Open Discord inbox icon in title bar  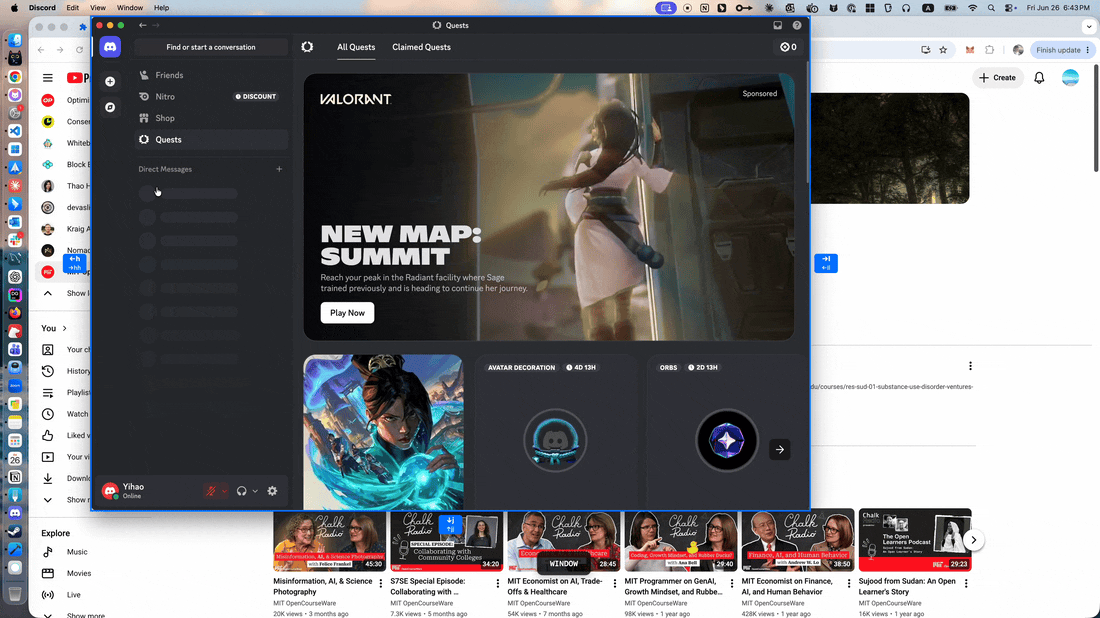pos(777,25)
